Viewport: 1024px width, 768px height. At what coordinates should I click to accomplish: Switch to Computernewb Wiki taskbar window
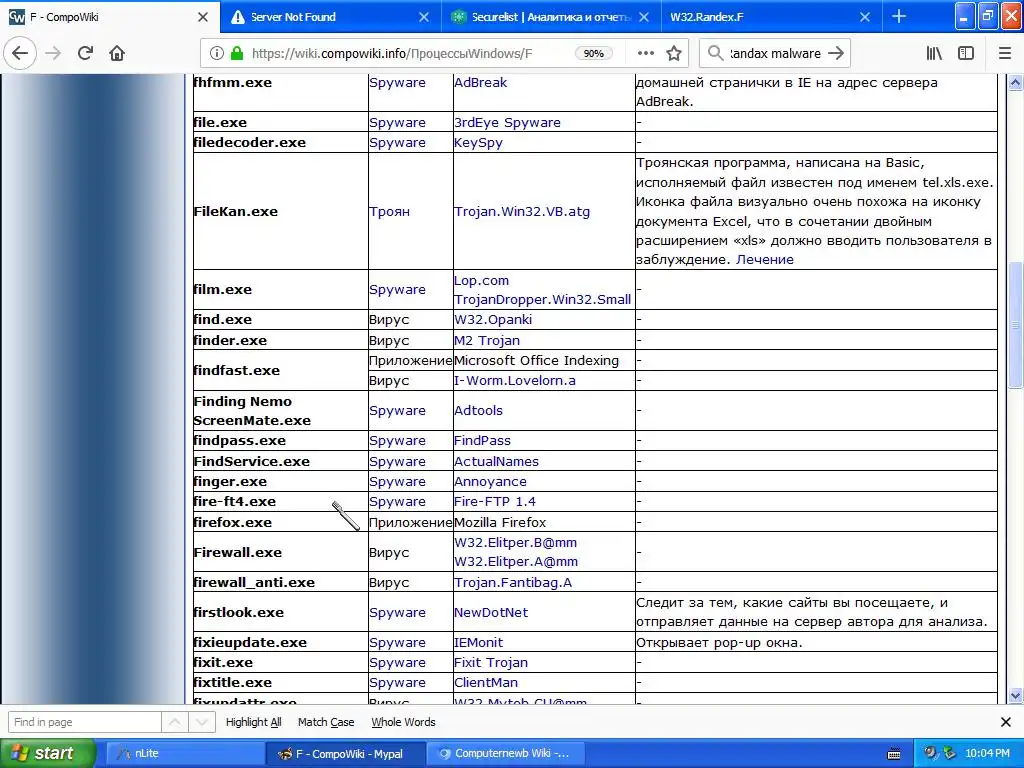(x=505, y=753)
